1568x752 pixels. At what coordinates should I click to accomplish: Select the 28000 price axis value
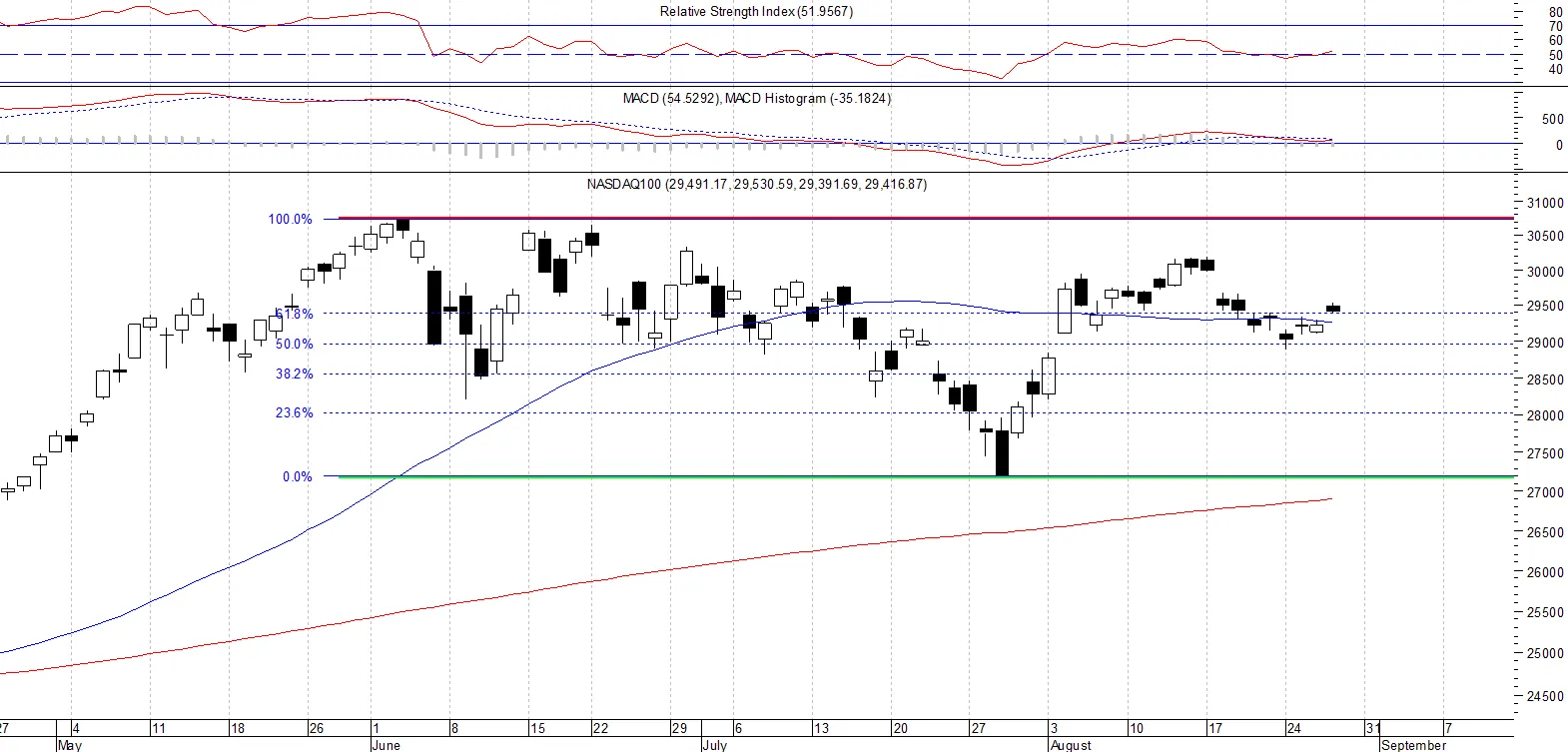[x=1545, y=415]
